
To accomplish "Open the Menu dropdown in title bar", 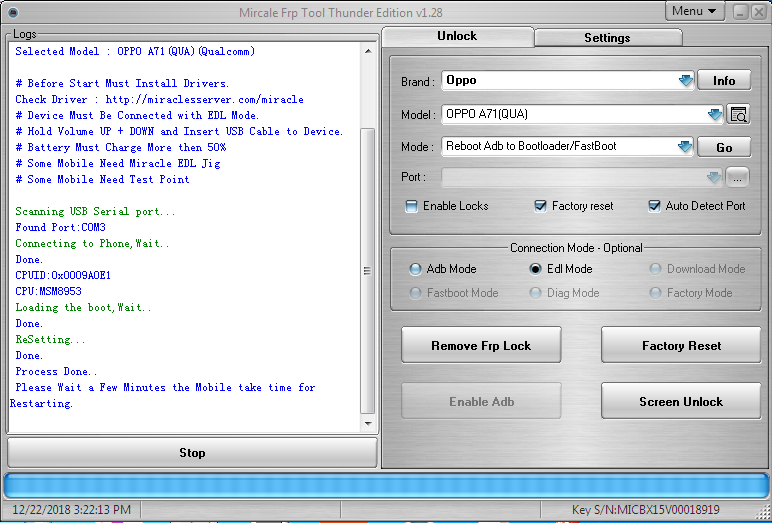I will point(694,11).
